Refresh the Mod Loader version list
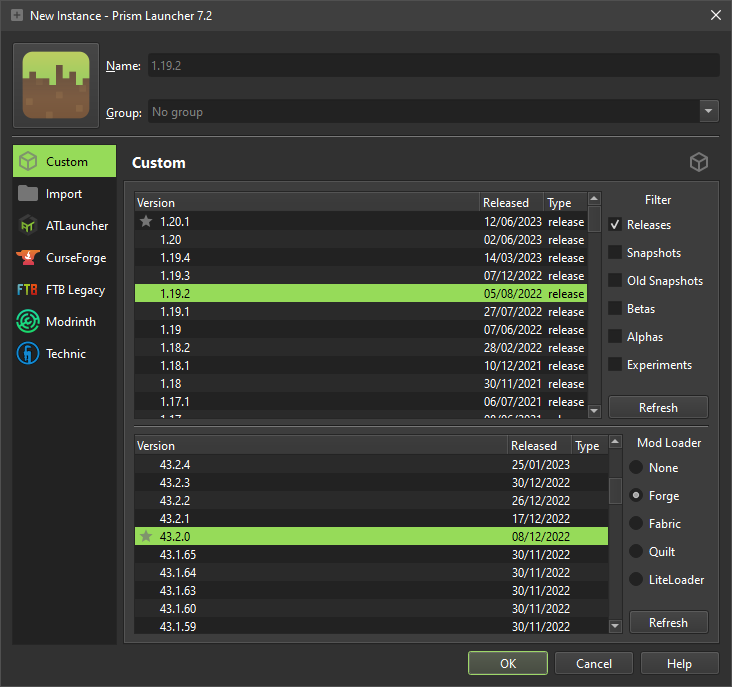The width and height of the screenshot is (732, 687). pyautogui.click(x=669, y=622)
